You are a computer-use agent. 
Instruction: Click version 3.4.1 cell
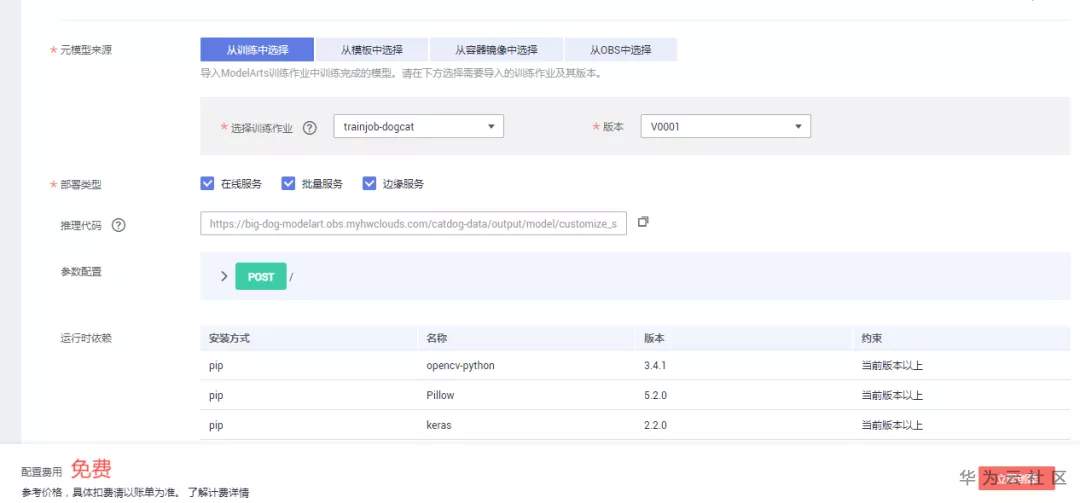[655, 366]
